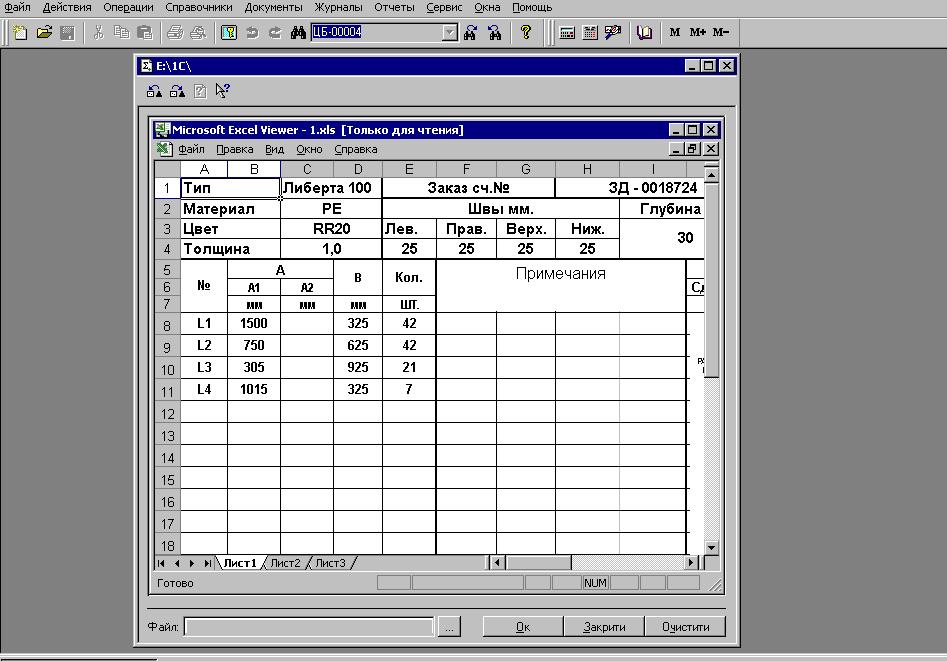Viewport: 947px width, 661px height.
Task: Click the Open folder toolbar icon
Action: (44, 32)
